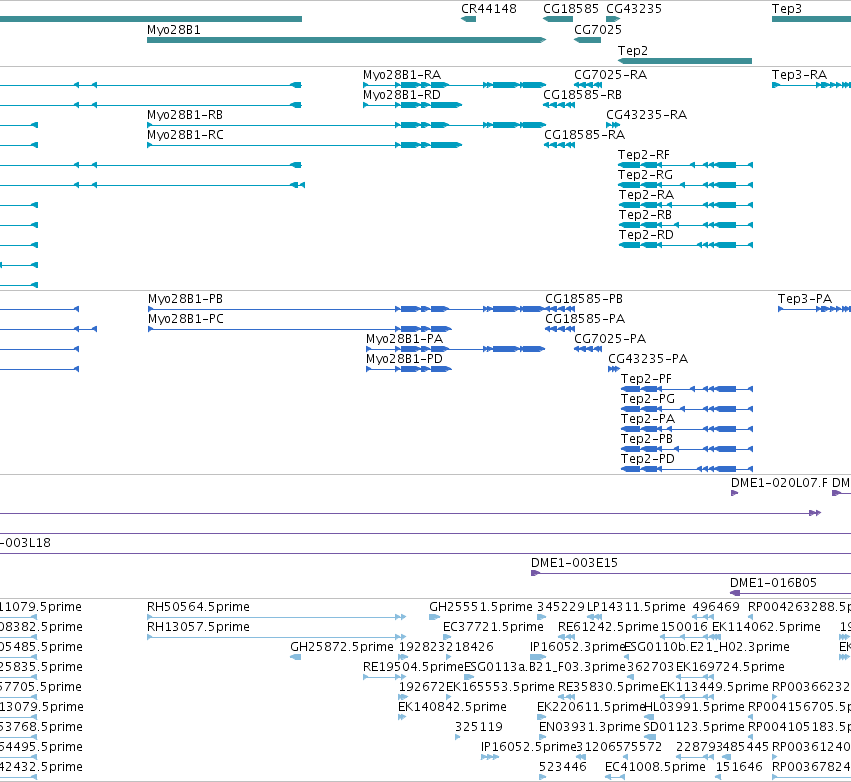Select clone DME1-016B05

790,593
